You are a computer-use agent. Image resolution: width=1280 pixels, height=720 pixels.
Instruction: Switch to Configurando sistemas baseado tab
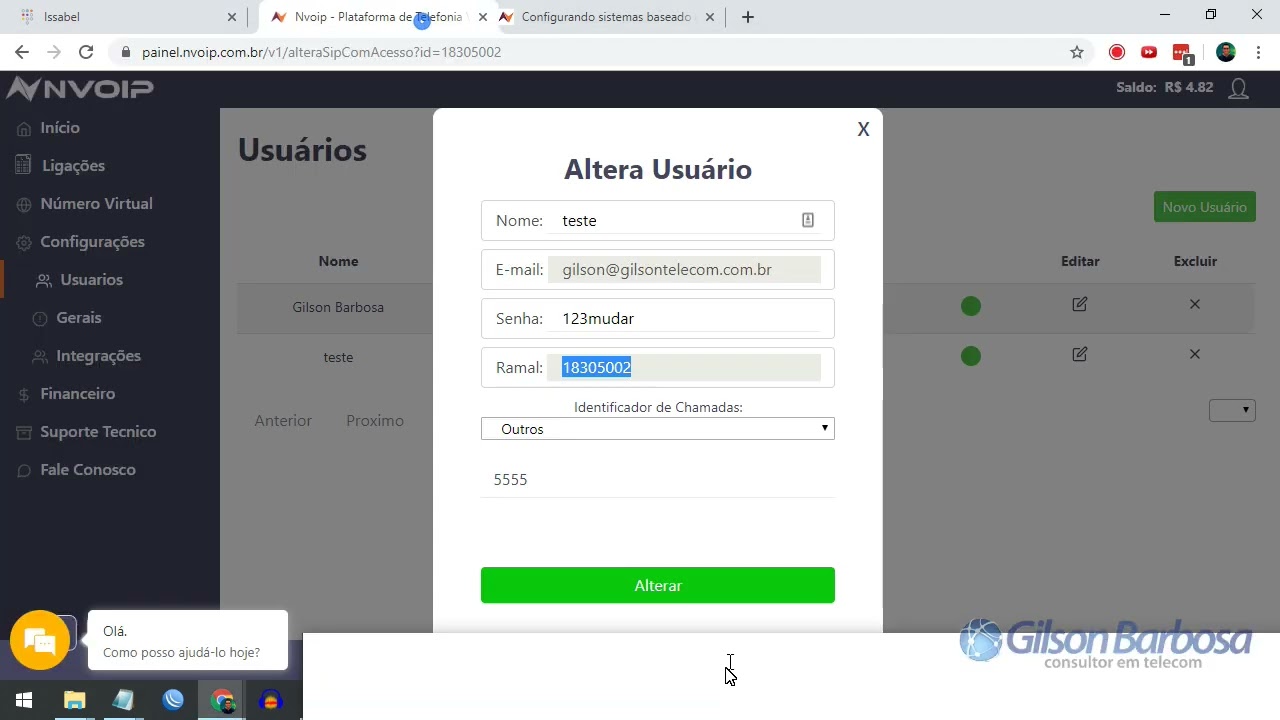click(610, 17)
